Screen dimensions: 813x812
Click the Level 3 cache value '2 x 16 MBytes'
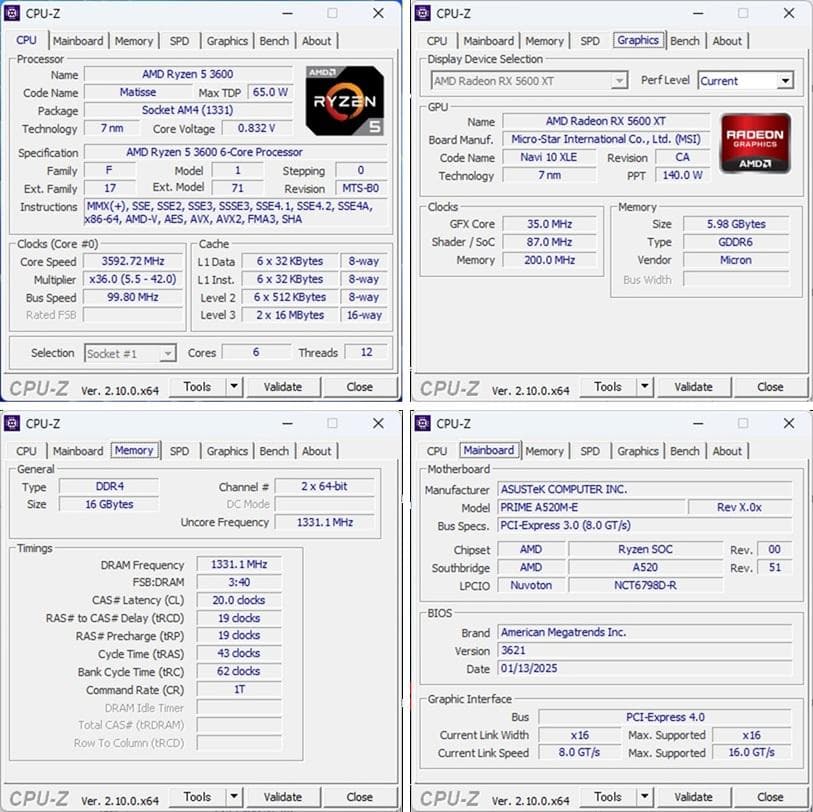(x=290, y=315)
